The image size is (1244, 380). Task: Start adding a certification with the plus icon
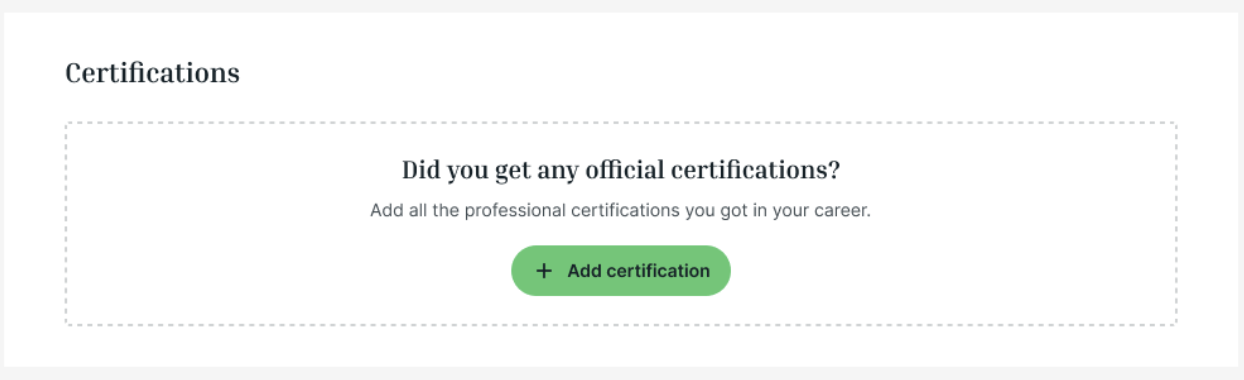click(x=544, y=271)
